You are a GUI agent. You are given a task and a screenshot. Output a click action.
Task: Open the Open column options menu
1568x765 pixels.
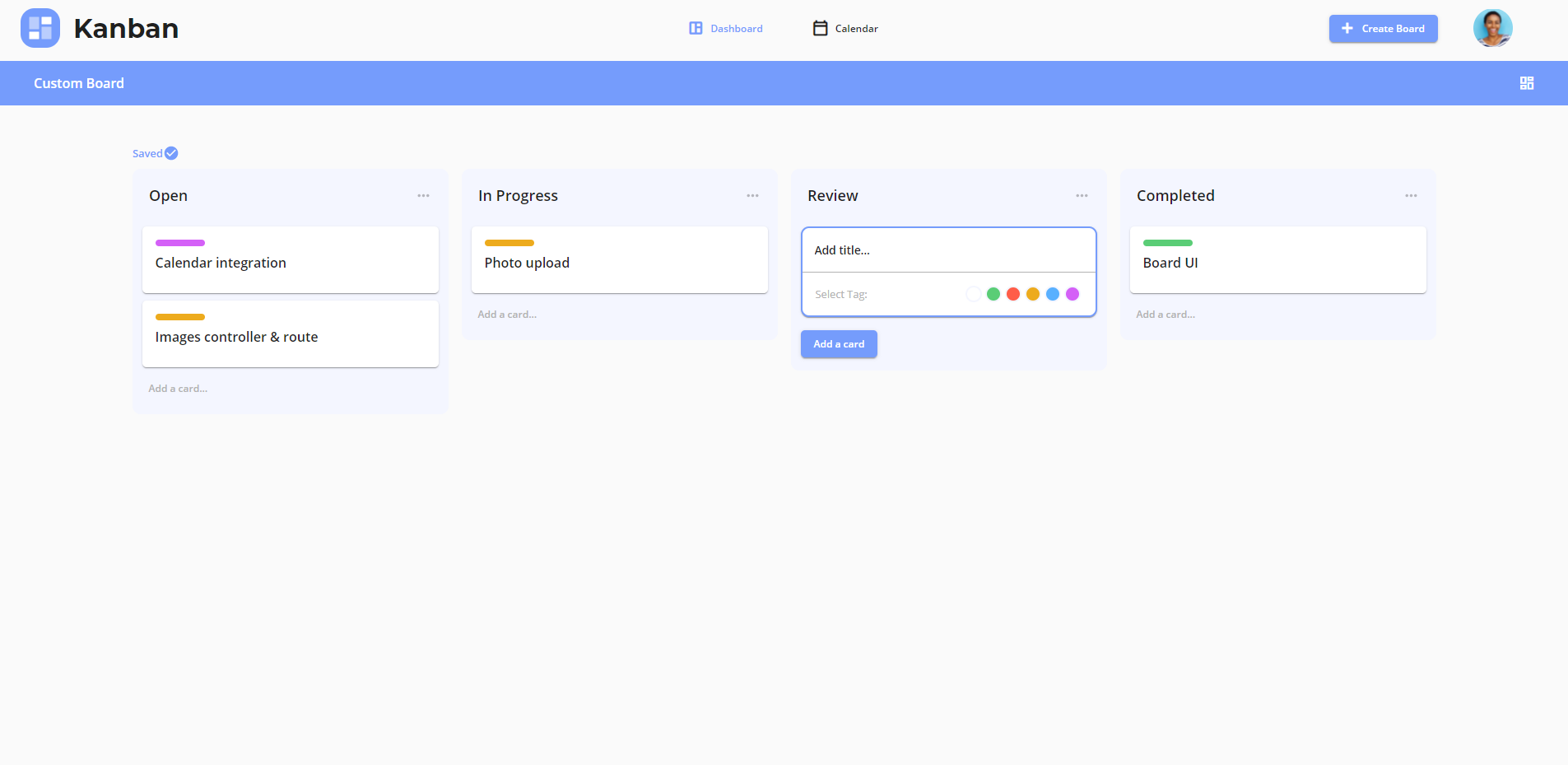pos(423,195)
